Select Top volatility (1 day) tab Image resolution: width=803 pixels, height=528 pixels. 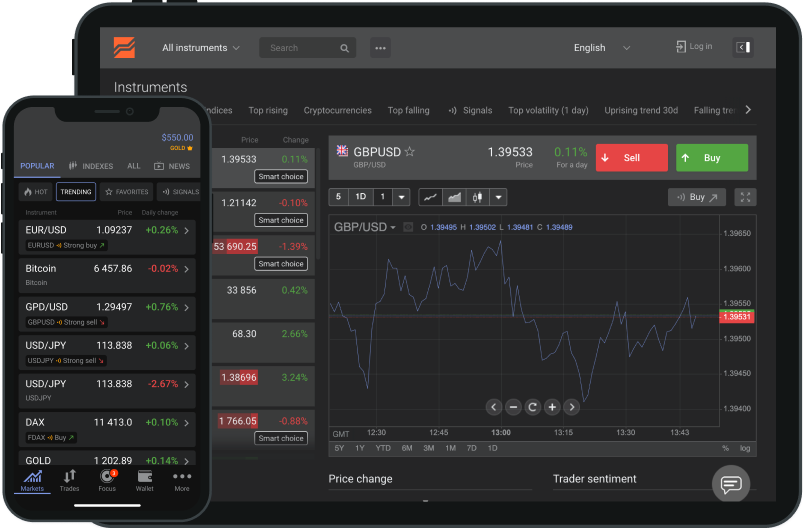(x=548, y=110)
